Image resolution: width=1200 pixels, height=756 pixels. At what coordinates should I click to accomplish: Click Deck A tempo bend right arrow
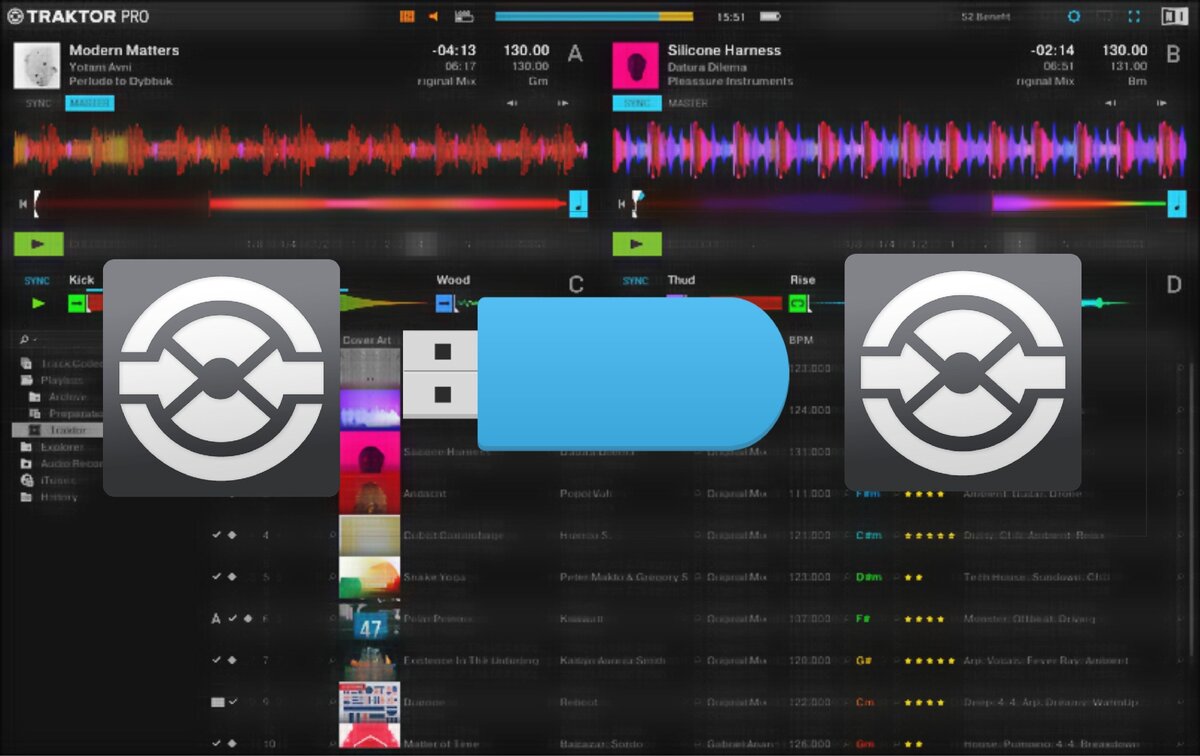[x=563, y=103]
